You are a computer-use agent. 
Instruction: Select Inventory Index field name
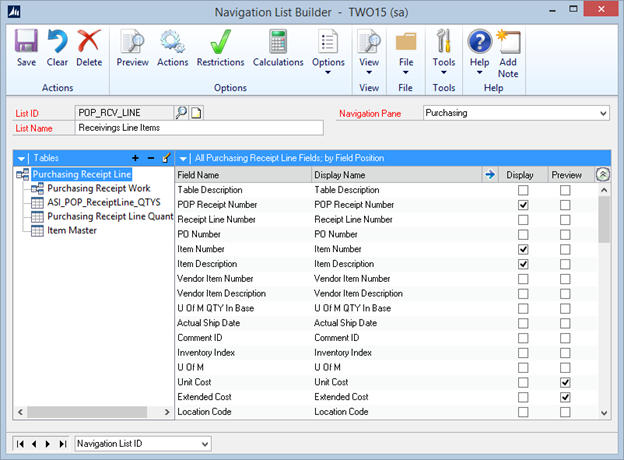pos(206,353)
